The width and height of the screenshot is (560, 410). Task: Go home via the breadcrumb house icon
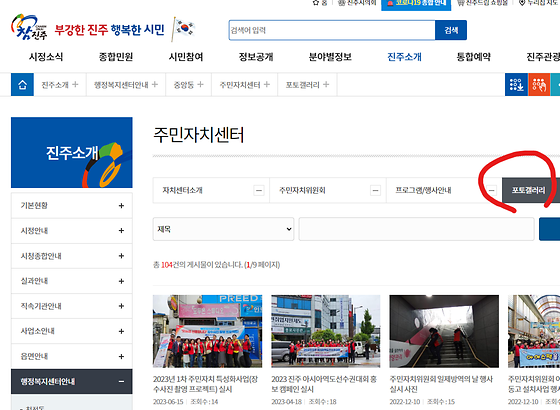coord(22,85)
